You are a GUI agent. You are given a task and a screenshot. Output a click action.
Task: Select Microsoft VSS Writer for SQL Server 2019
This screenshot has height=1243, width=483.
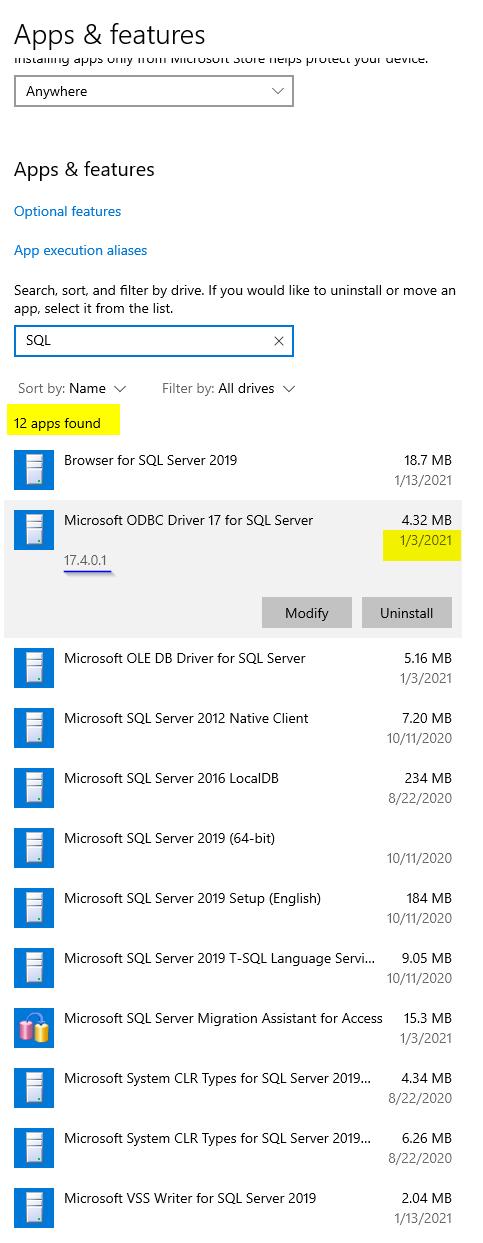coord(233,1208)
